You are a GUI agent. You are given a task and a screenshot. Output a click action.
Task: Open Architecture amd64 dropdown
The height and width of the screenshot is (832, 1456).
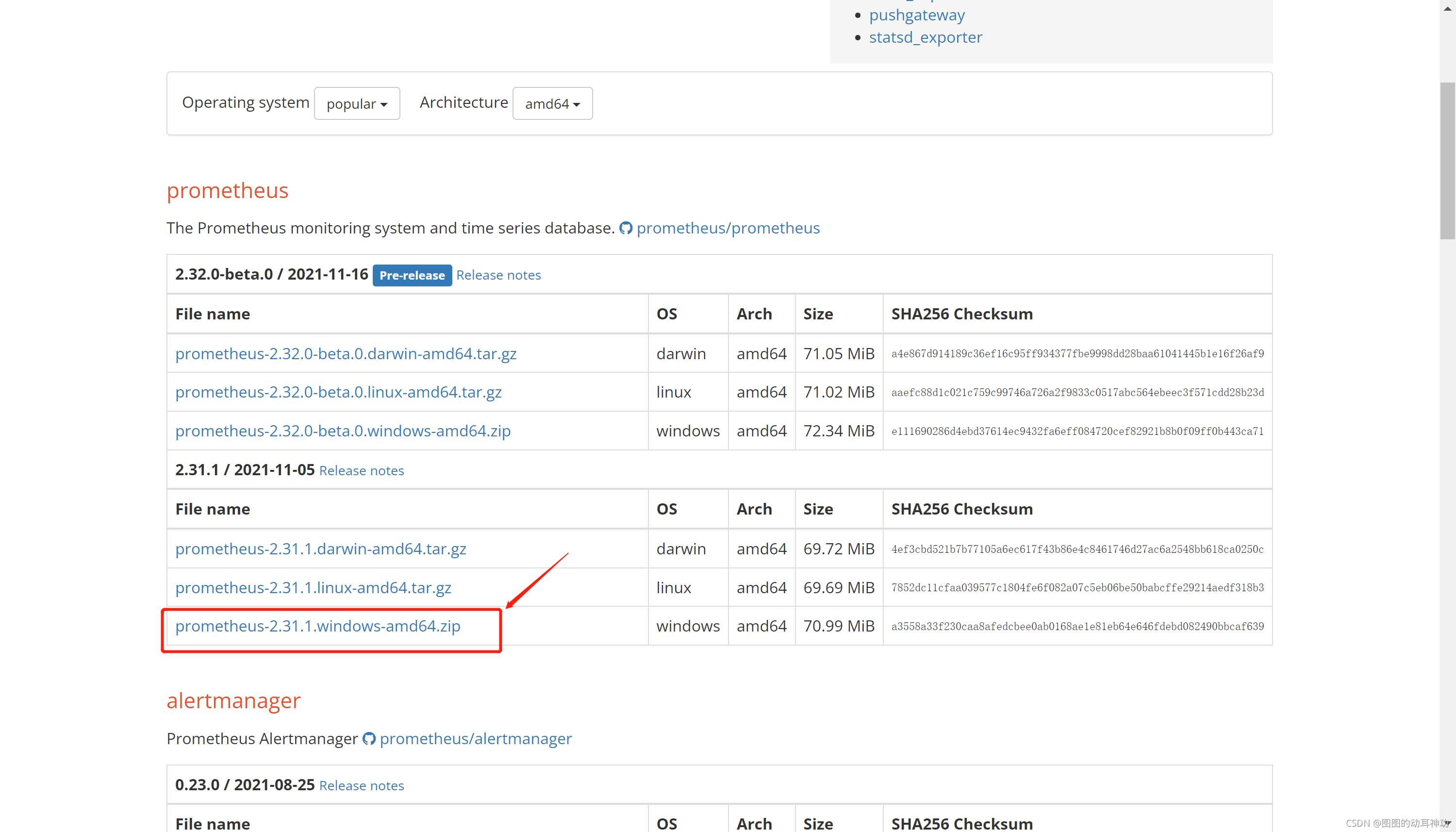[552, 103]
